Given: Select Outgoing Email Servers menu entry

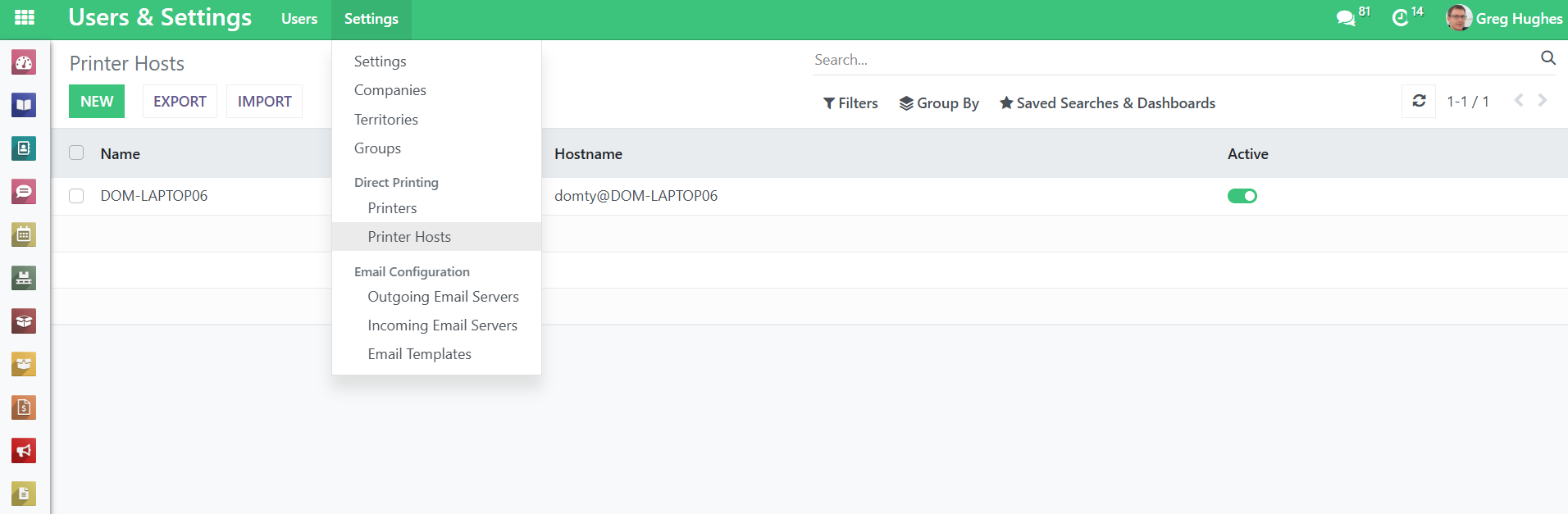Looking at the screenshot, I should tap(443, 297).
